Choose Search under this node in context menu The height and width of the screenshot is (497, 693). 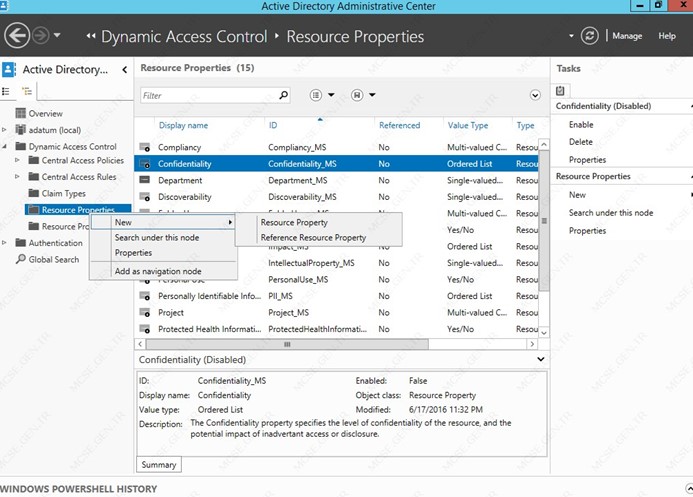pos(156,238)
